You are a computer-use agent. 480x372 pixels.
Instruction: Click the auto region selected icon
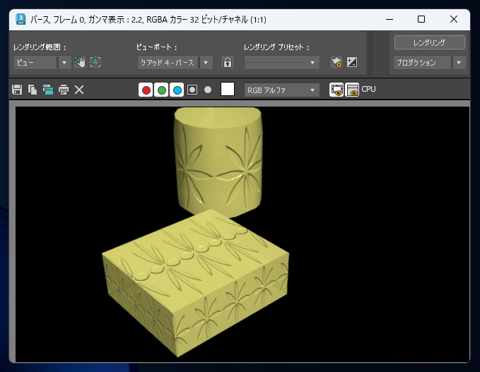pos(96,62)
